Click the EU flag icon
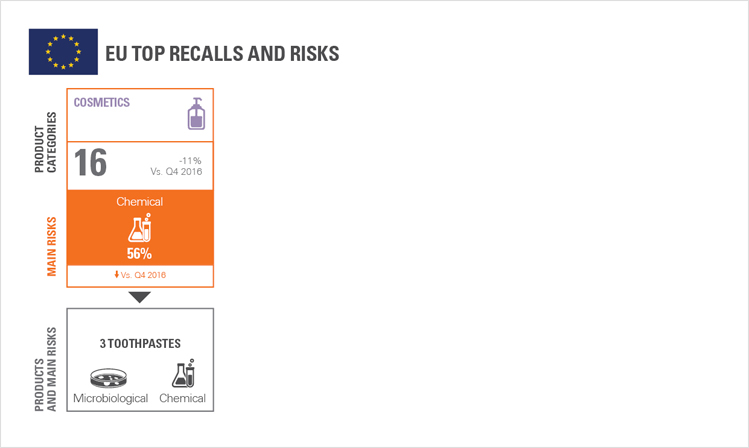This screenshot has width=749, height=448. coord(63,52)
